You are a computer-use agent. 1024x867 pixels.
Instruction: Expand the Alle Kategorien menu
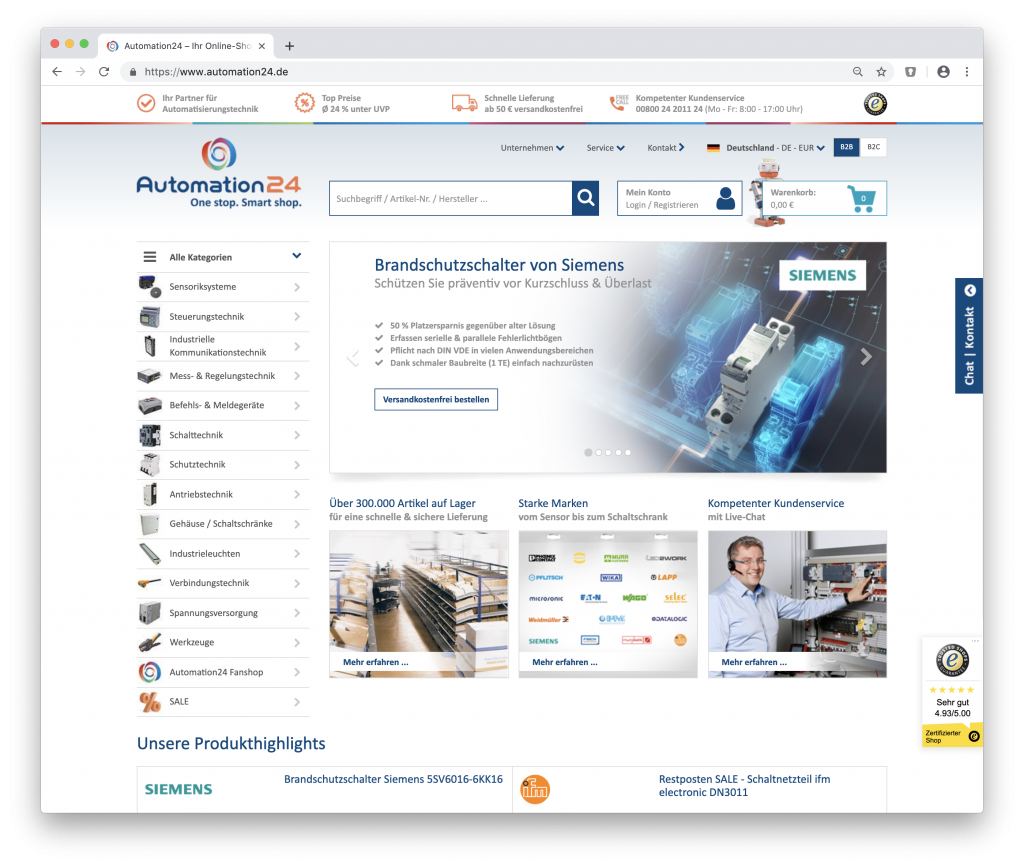222,257
